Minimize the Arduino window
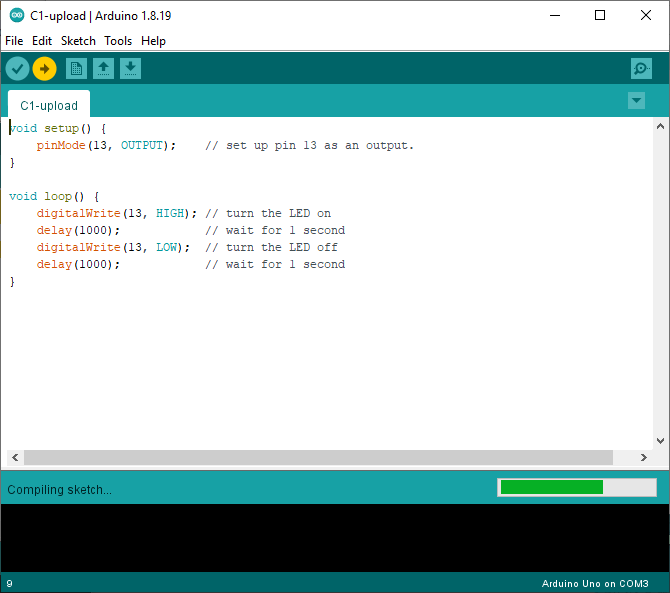670x593 pixels. click(555, 15)
